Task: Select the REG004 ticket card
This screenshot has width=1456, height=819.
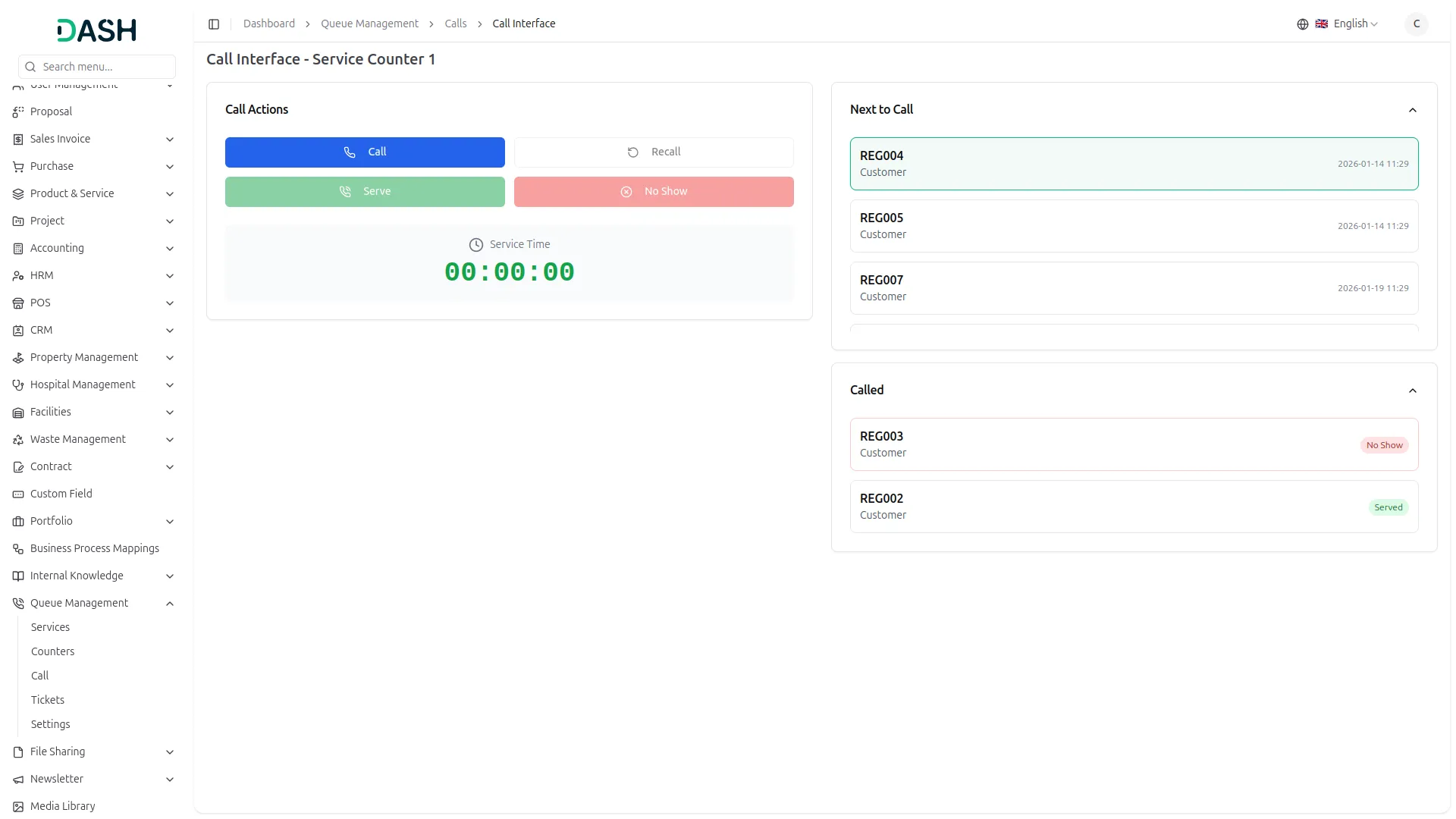Action: pyautogui.click(x=1134, y=164)
